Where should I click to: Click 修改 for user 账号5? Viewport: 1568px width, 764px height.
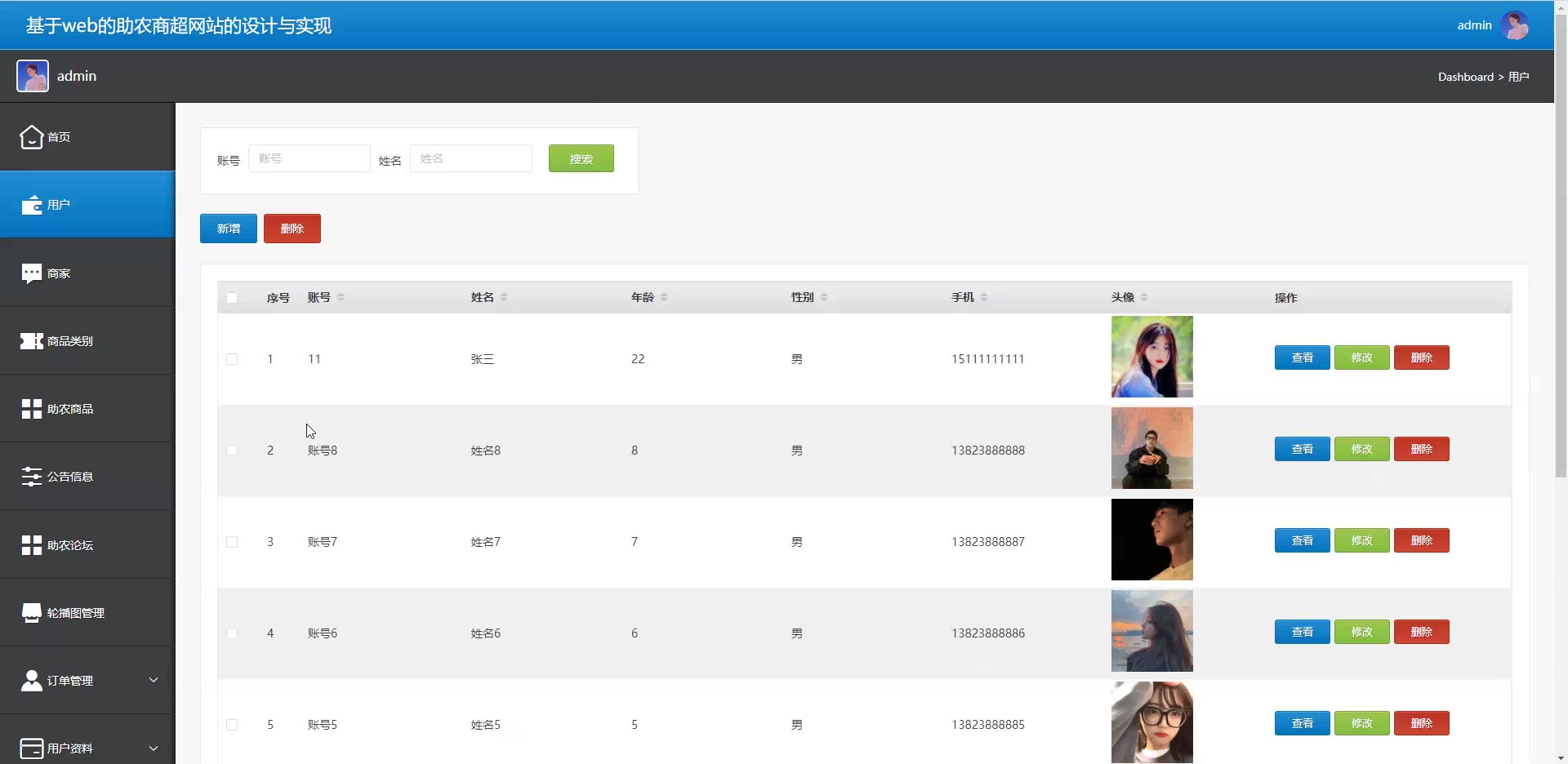click(x=1362, y=723)
